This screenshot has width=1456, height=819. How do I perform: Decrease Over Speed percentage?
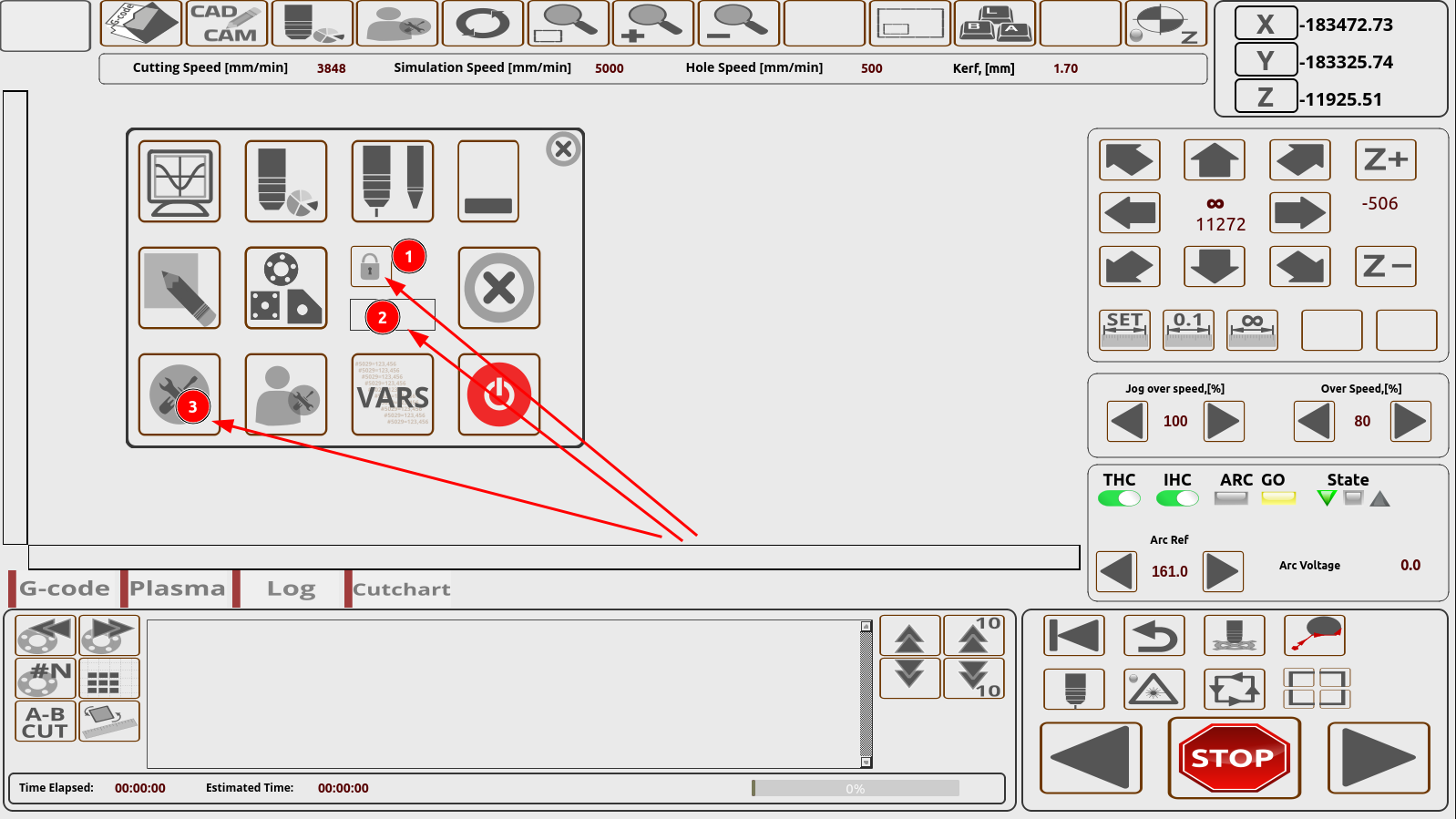pos(1314,422)
